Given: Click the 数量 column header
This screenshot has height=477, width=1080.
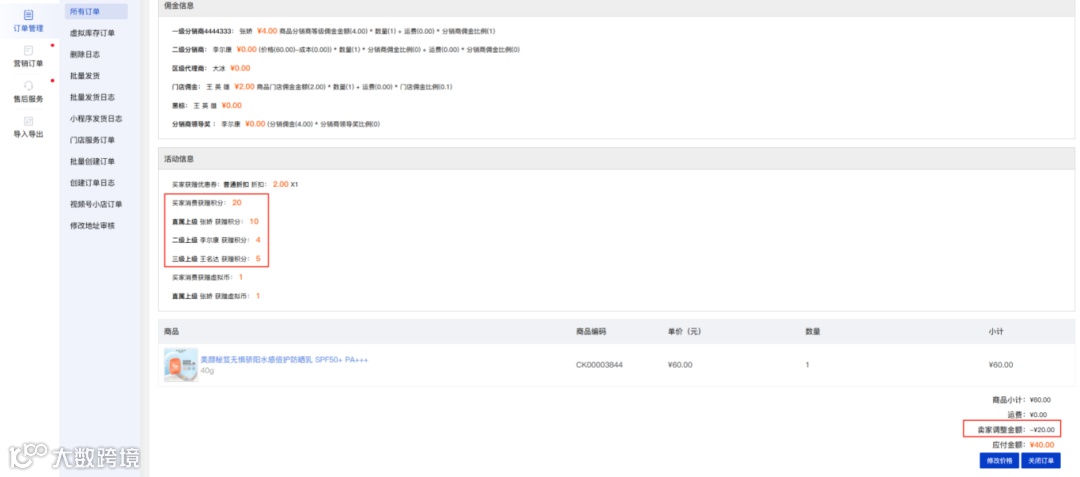Looking at the screenshot, I should point(813,332).
